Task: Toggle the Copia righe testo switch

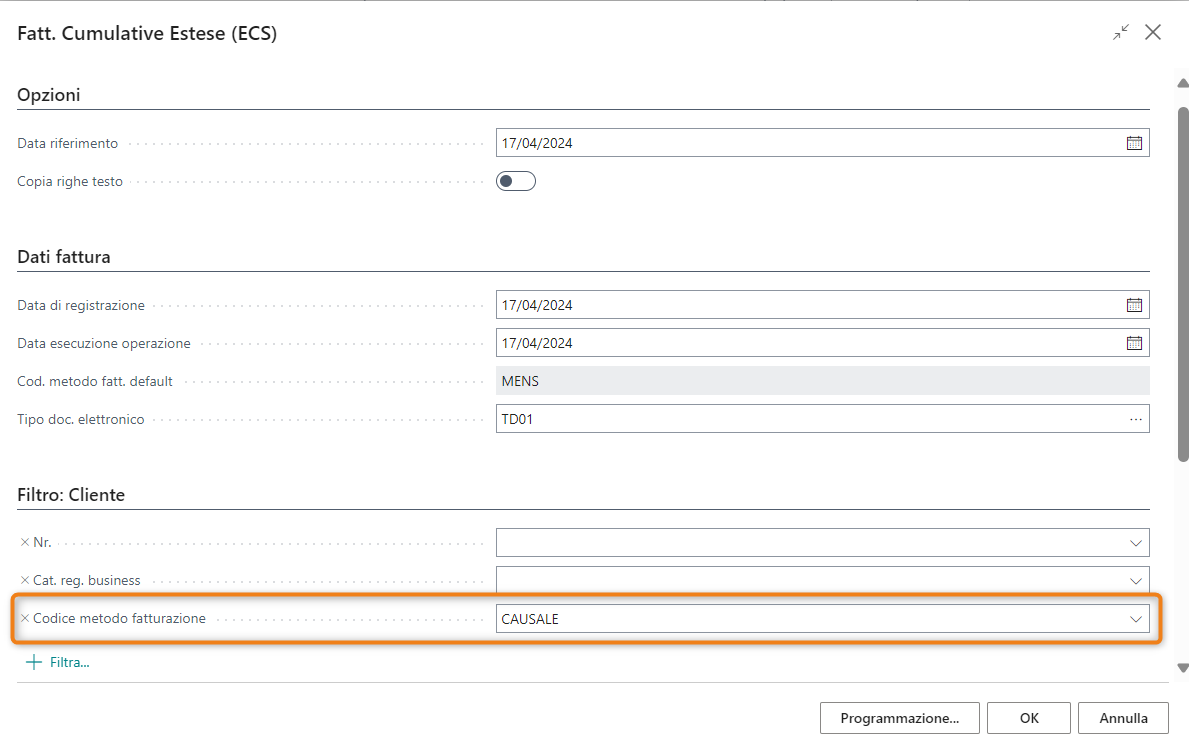Action: coord(516,181)
